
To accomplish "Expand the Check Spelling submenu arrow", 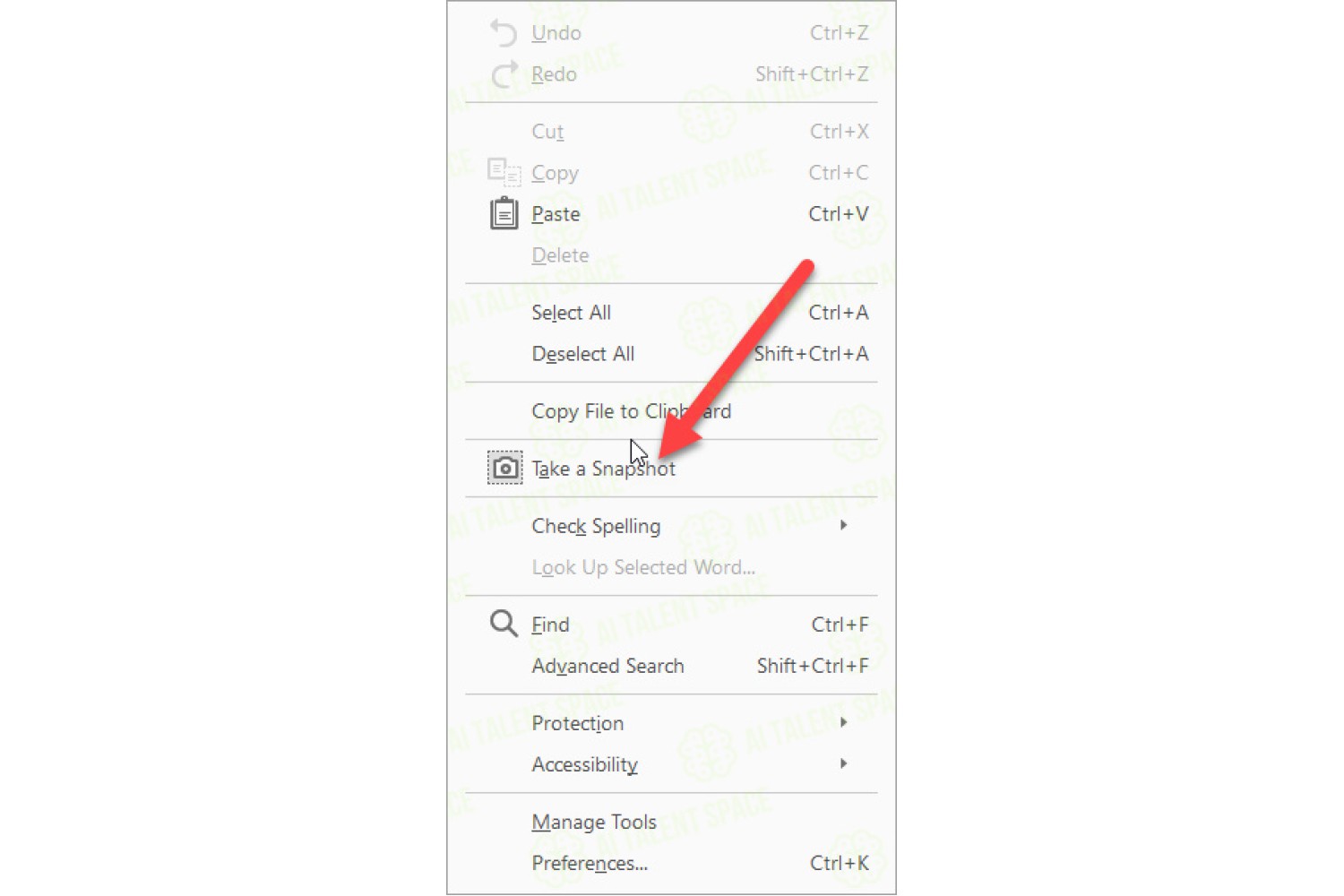I will pyautogui.click(x=843, y=525).
